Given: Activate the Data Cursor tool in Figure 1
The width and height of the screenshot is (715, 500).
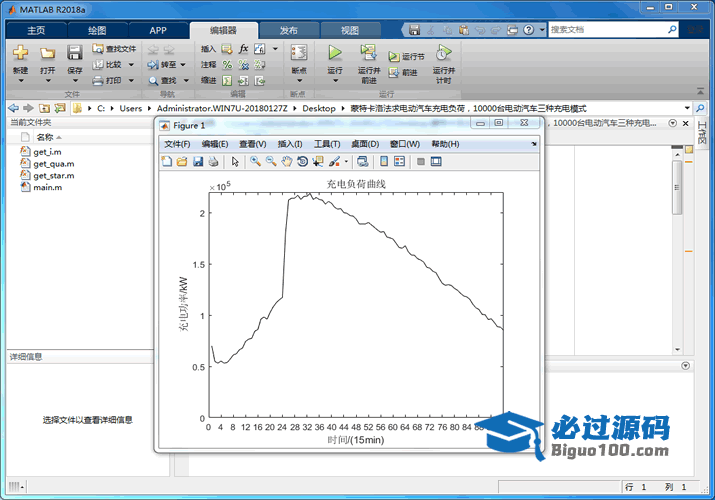Looking at the screenshot, I should (x=318, y=161).
